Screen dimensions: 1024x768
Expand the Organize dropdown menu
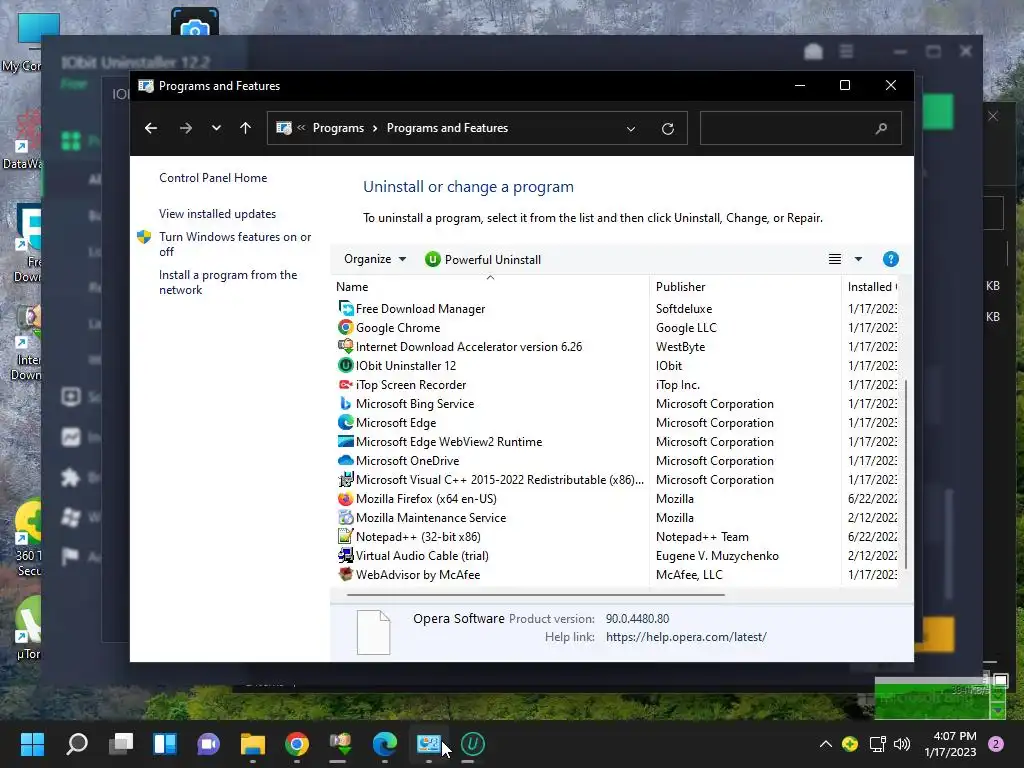(375, 259)
